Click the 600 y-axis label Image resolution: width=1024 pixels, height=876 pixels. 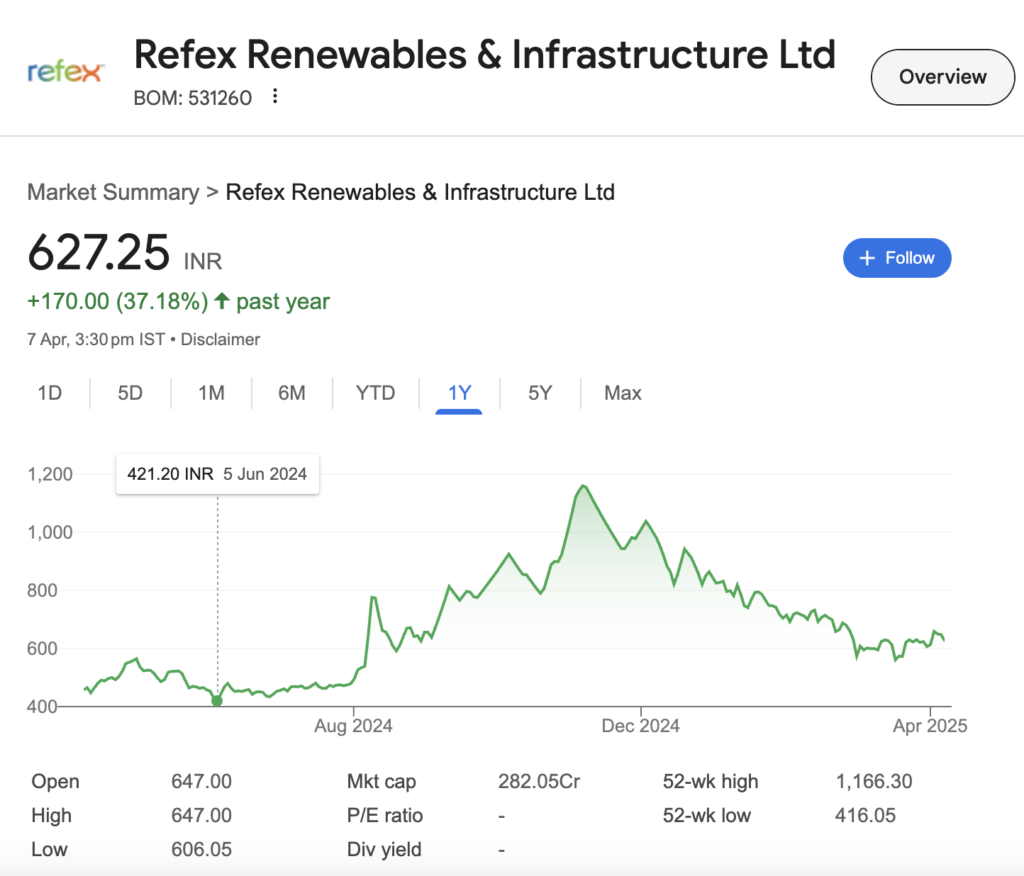42,649
